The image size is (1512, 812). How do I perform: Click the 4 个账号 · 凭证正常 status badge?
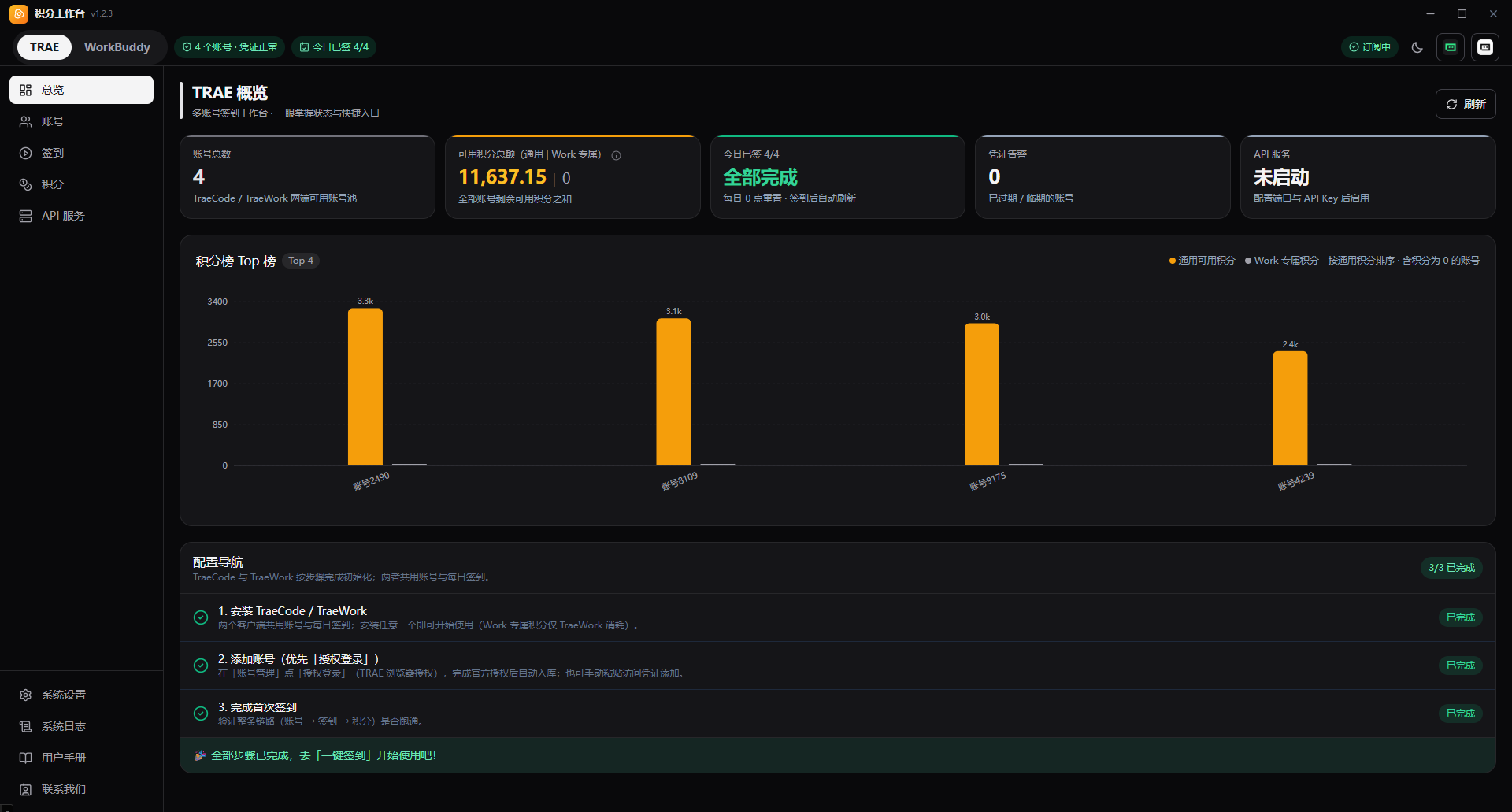[x=230, y=47]
